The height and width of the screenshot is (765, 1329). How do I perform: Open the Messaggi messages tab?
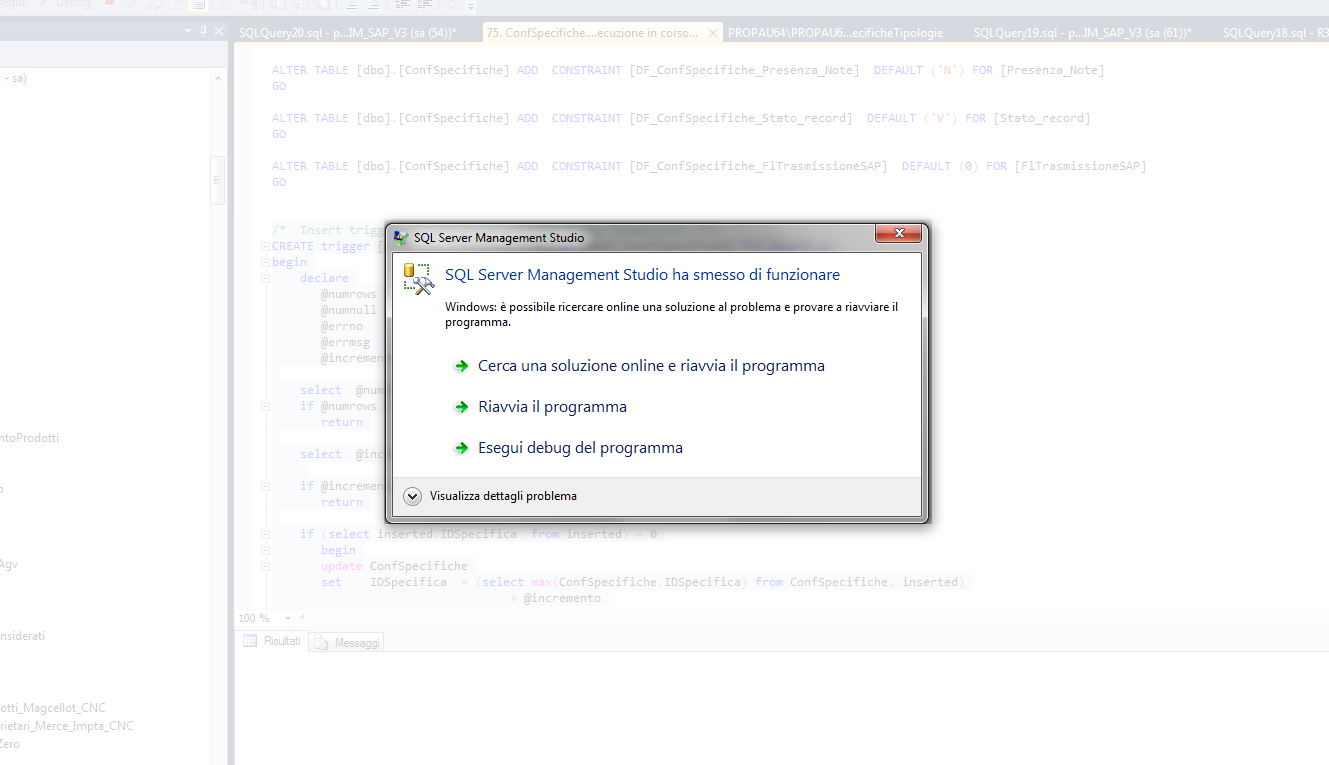347,643
